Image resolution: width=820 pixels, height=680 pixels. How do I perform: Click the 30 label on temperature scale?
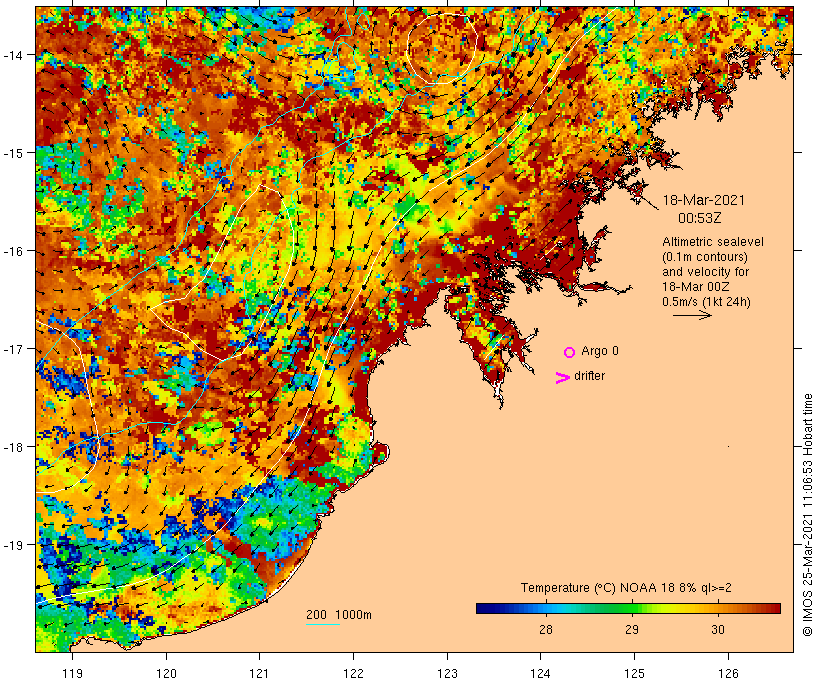[x=718, y=629]
